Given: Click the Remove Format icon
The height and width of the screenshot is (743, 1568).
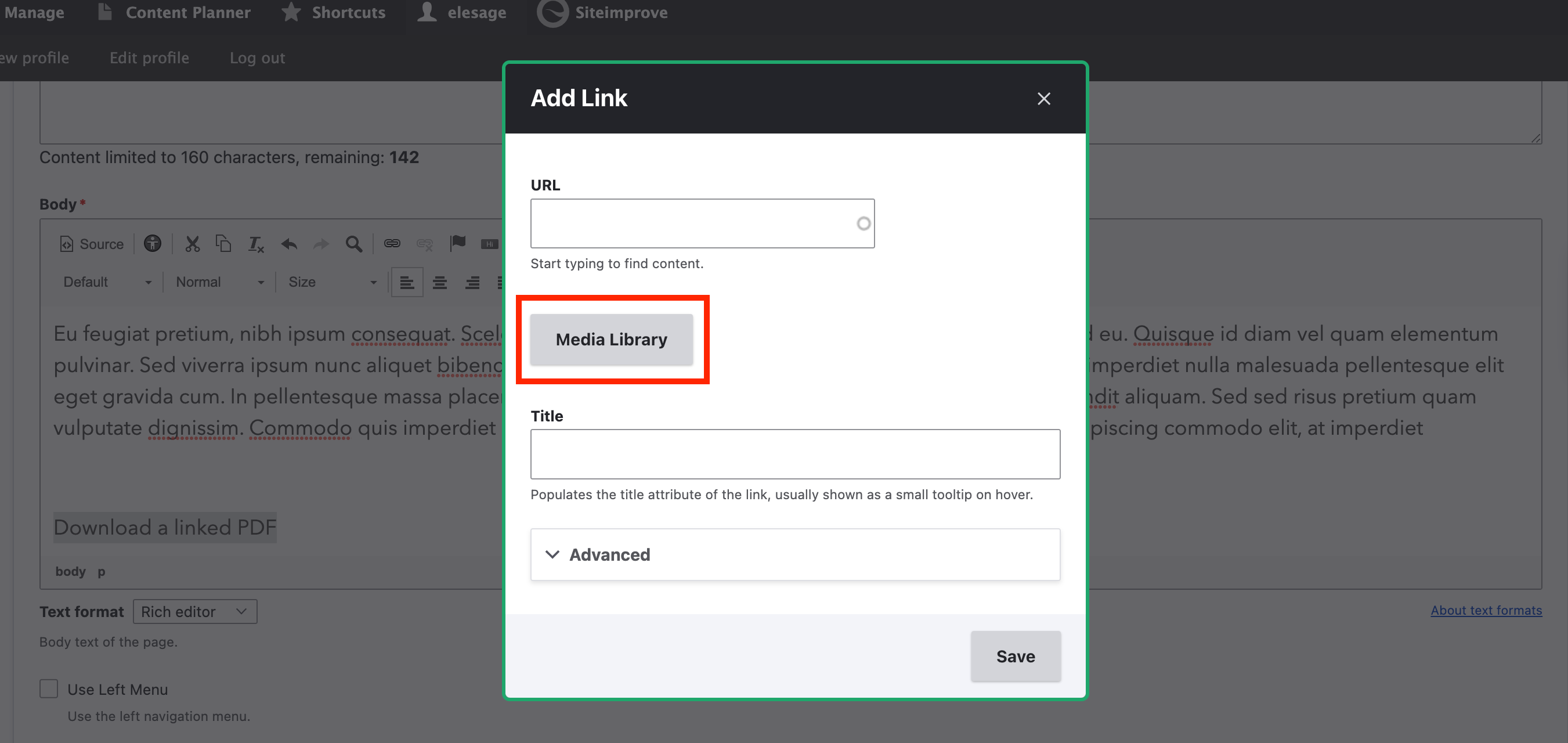Looking at the screenshot, I should 256,244.
